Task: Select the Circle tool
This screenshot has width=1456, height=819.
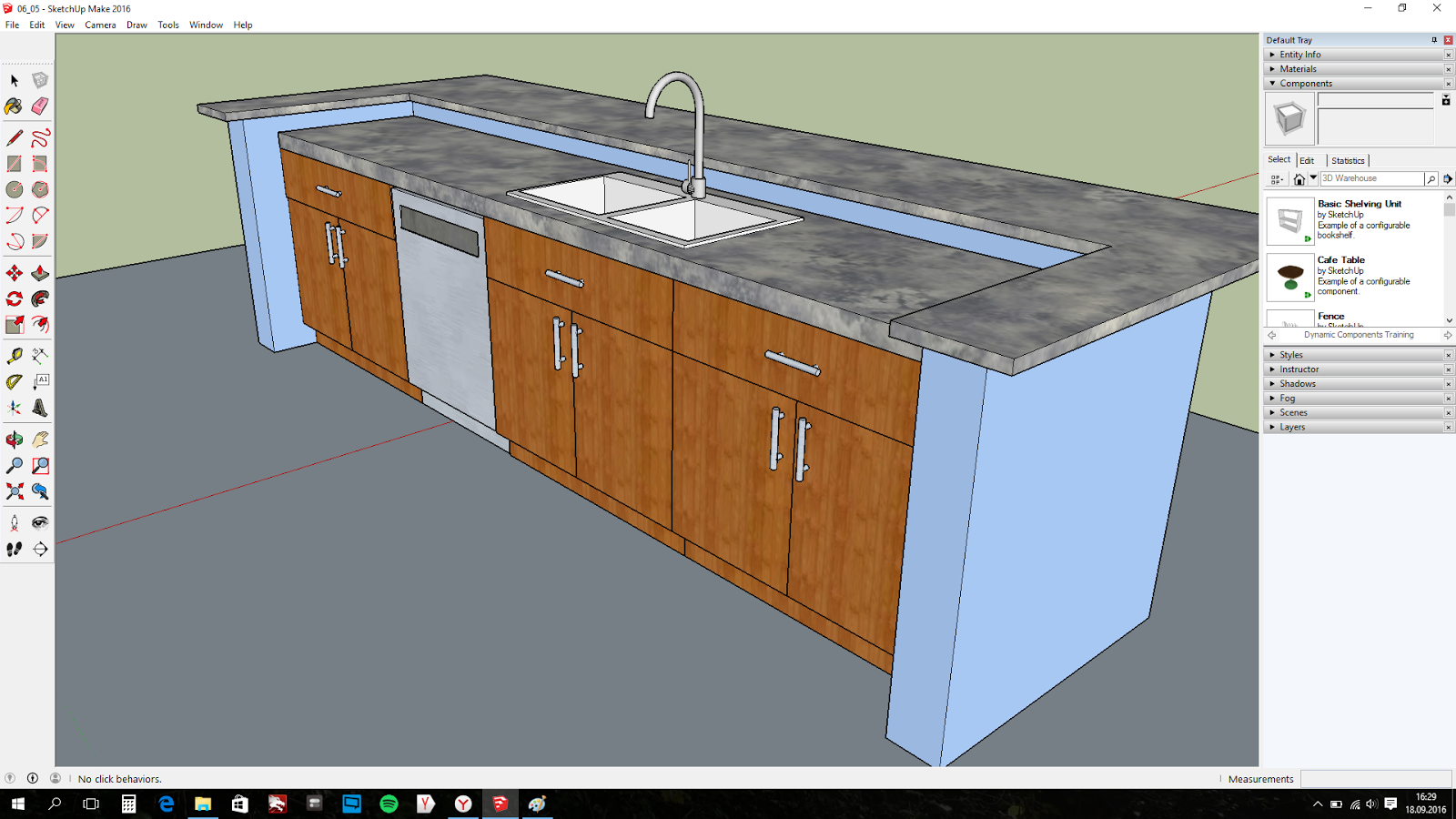Action: pyautogui.click(x=15, y=189)
